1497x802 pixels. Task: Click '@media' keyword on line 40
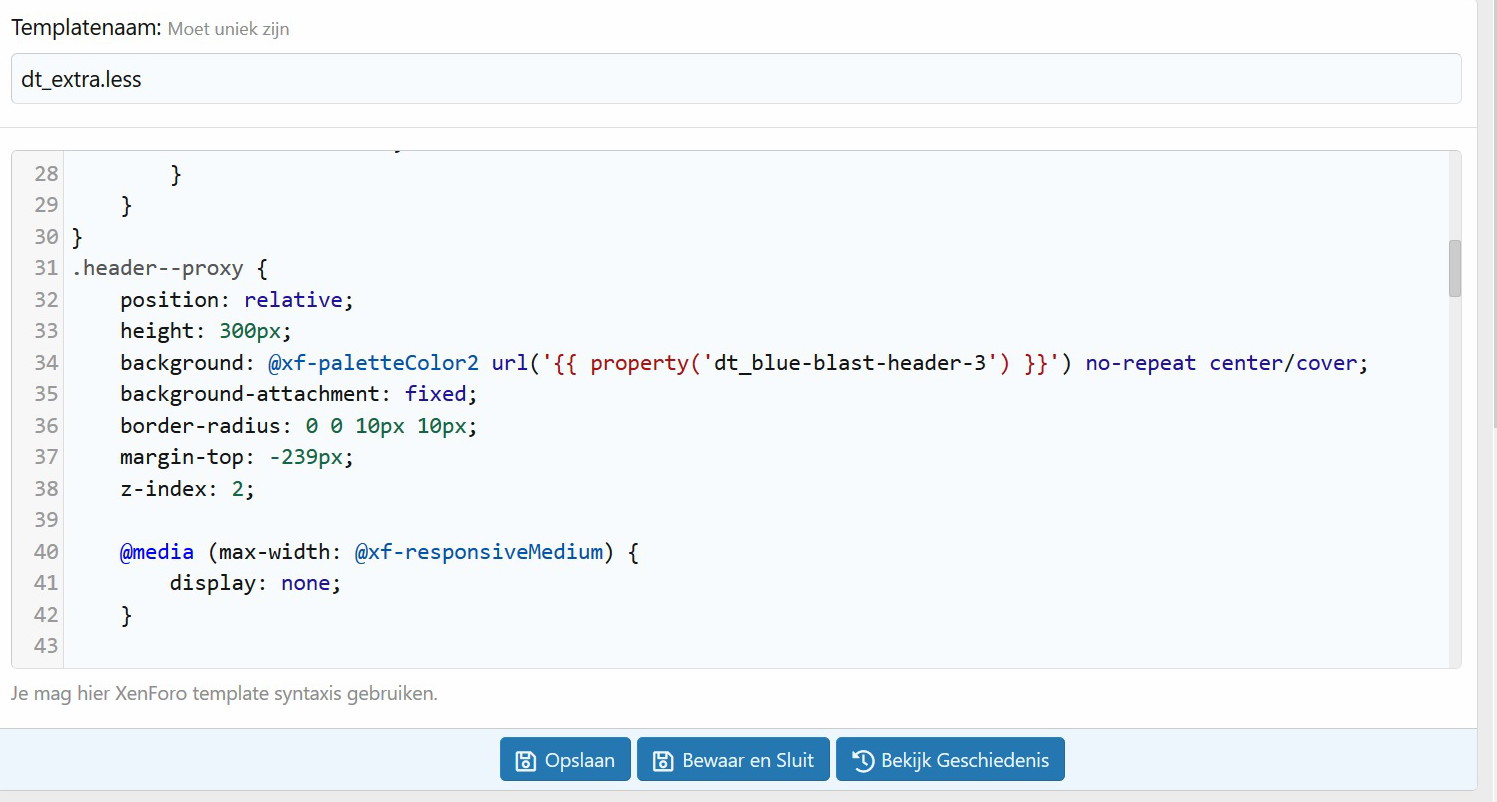pos(157,552)
